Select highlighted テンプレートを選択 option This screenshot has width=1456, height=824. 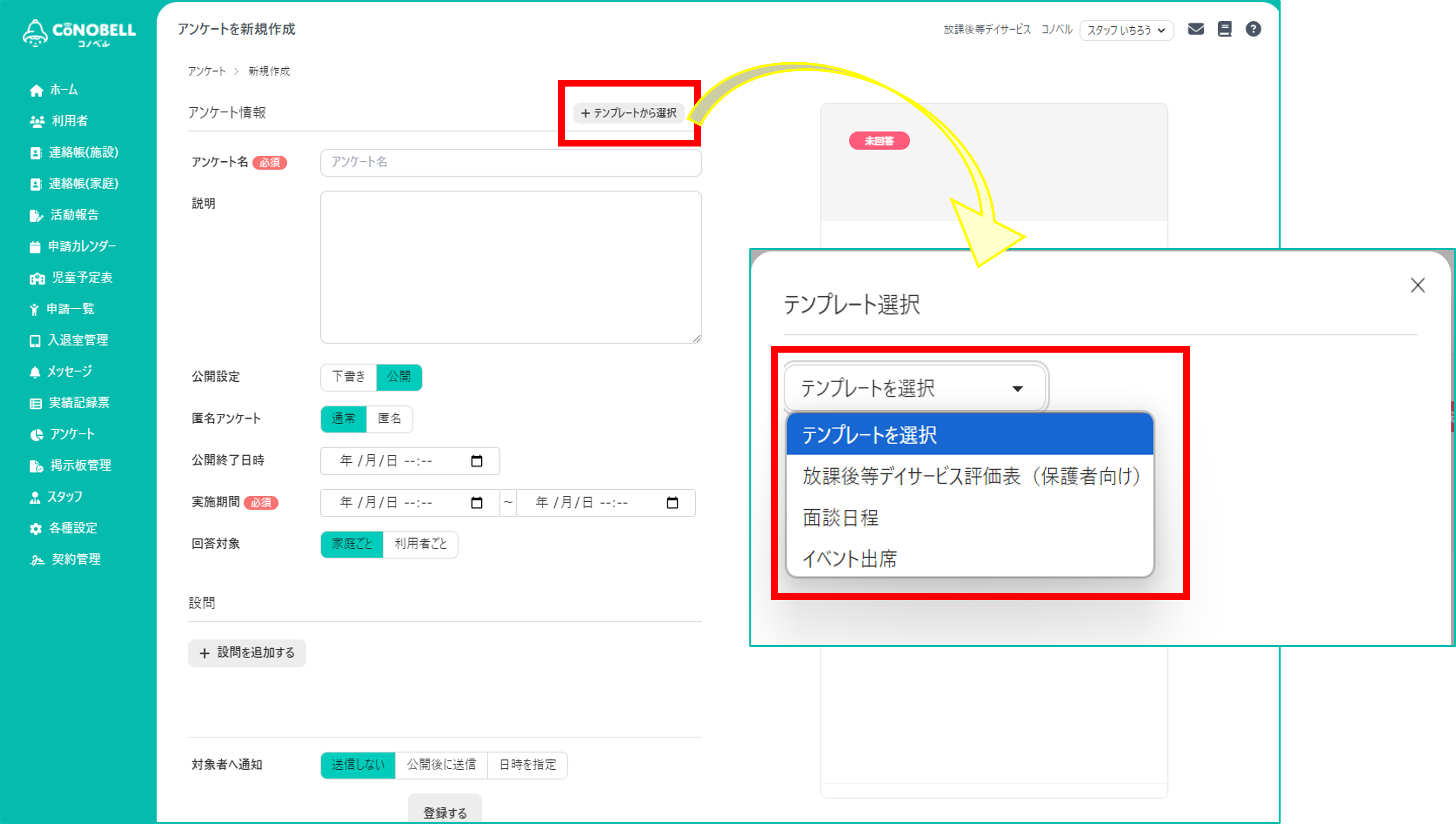coord(970,435)
